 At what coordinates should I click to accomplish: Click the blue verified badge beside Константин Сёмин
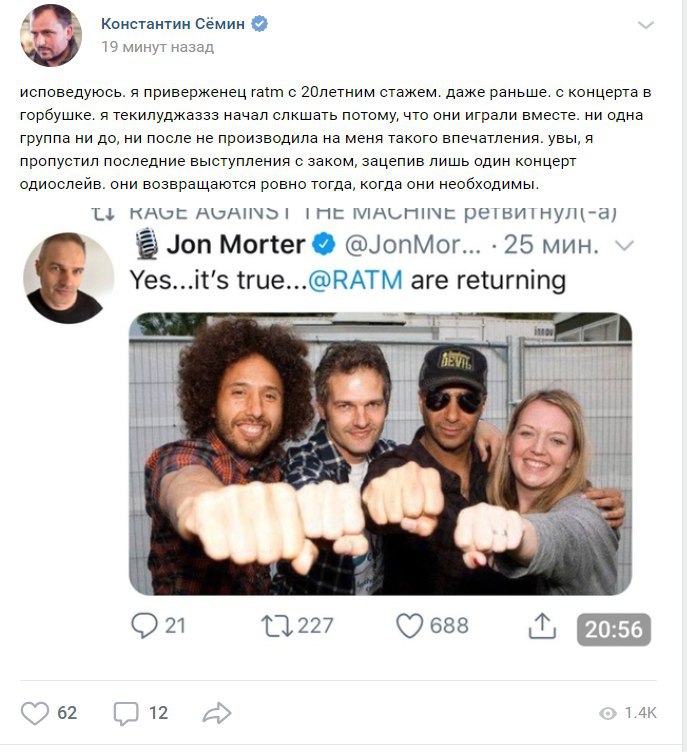tap(260, 24)
